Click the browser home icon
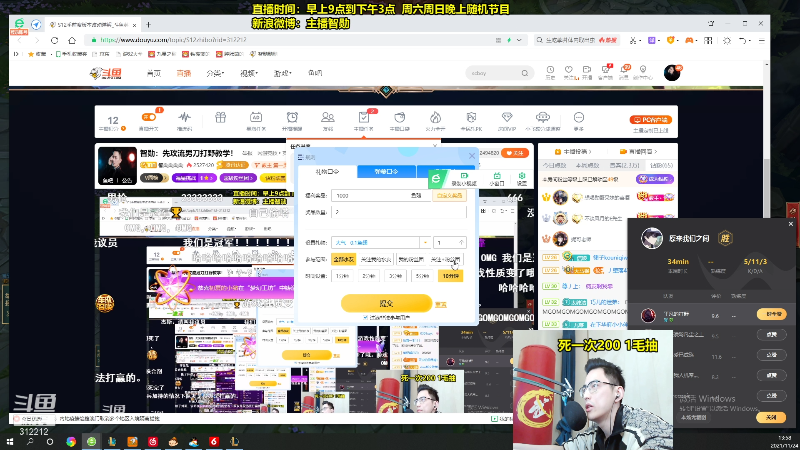The height and width of the screenshot is (450, 800). [72, 40]
